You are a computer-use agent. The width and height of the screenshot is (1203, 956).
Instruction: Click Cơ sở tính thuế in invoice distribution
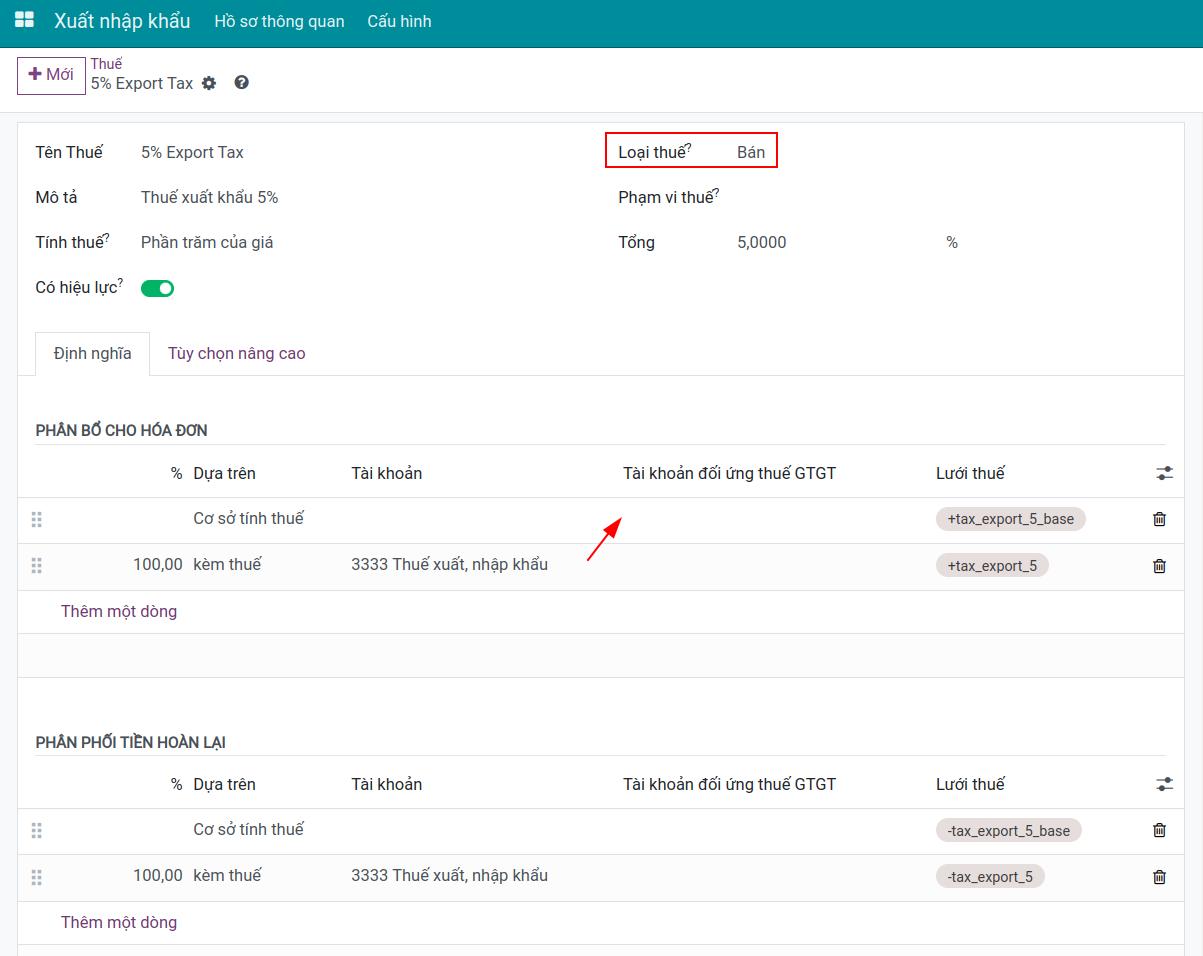(x=249, y=519)
